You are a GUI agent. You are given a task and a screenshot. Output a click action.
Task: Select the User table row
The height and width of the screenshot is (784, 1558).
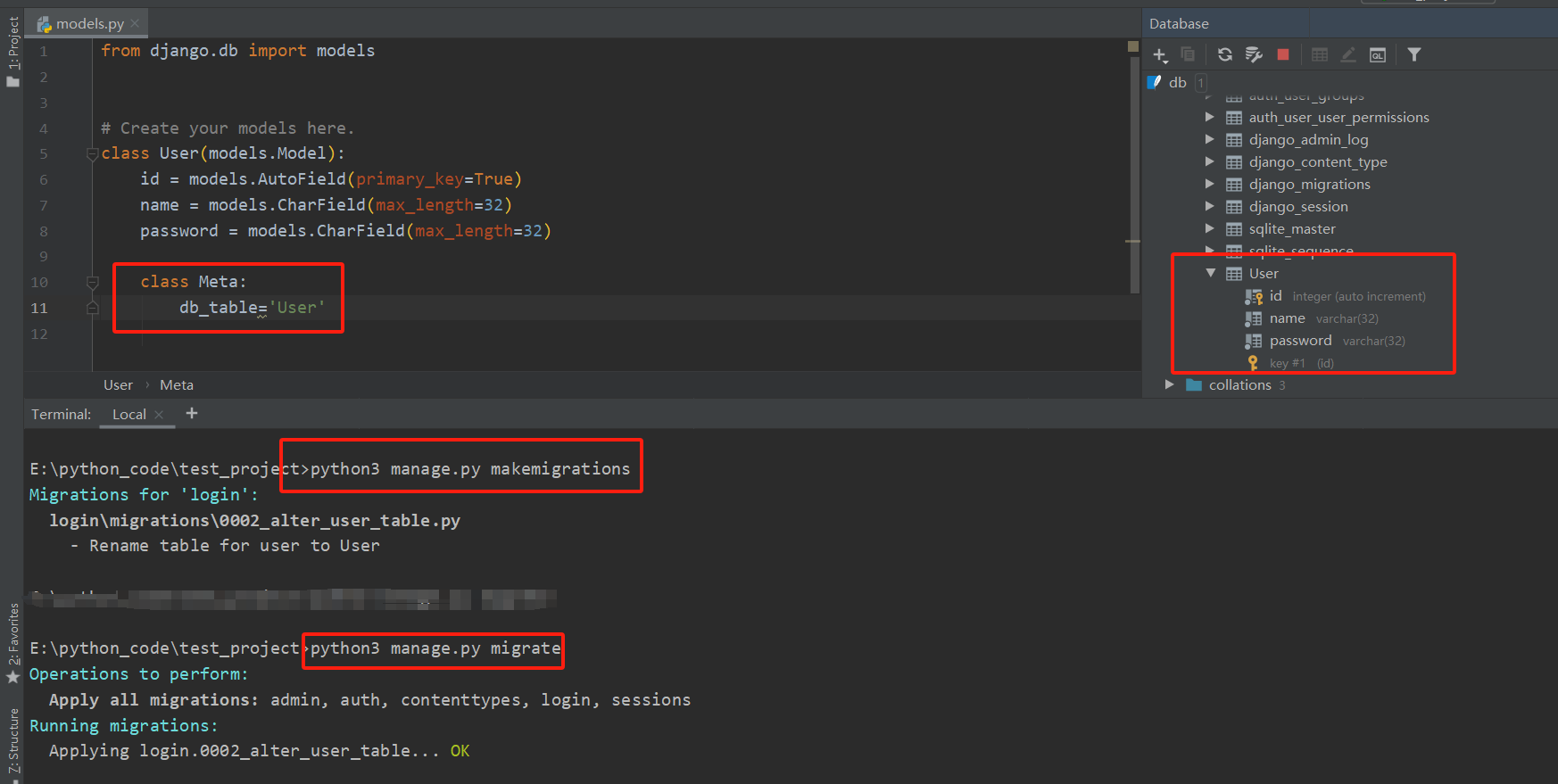tap(1349, 274)
